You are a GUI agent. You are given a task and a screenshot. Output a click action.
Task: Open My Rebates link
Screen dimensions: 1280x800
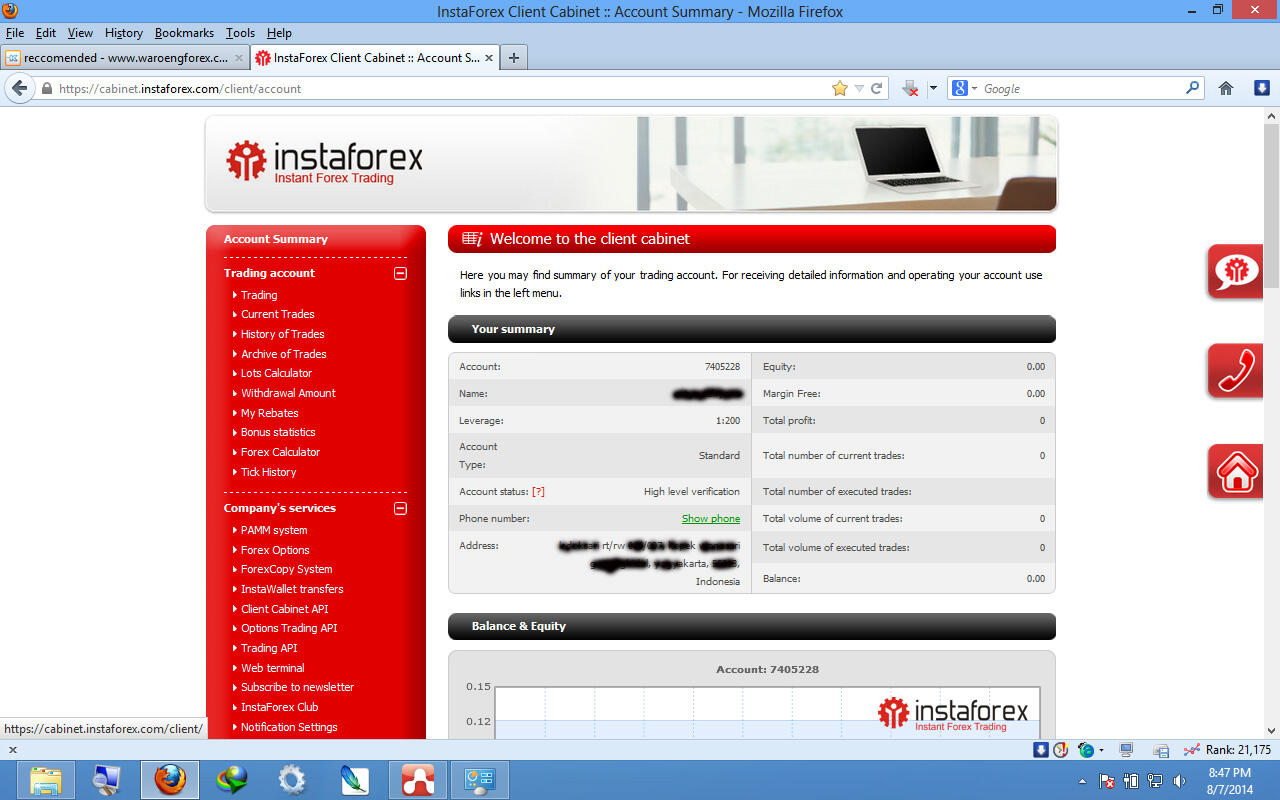269,413
